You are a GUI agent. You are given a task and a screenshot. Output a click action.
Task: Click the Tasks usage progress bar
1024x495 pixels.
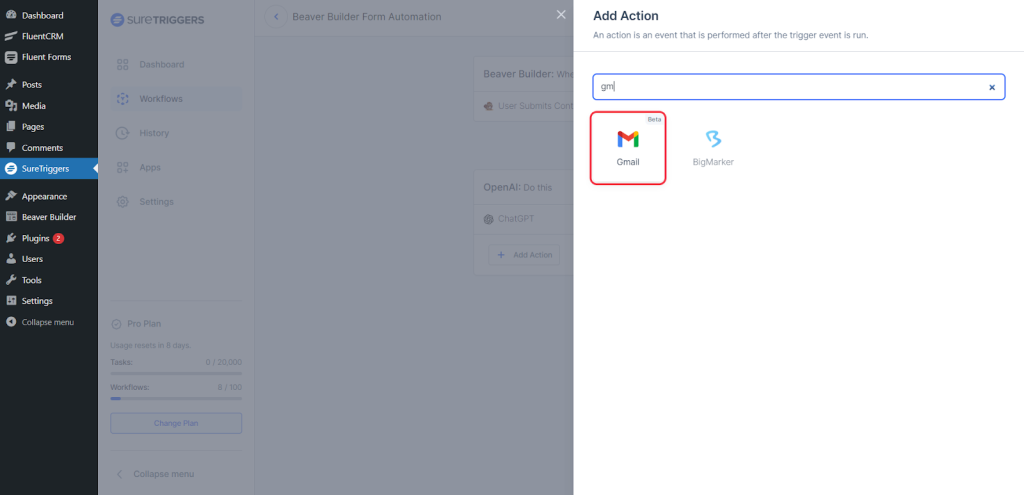(176, 373)
